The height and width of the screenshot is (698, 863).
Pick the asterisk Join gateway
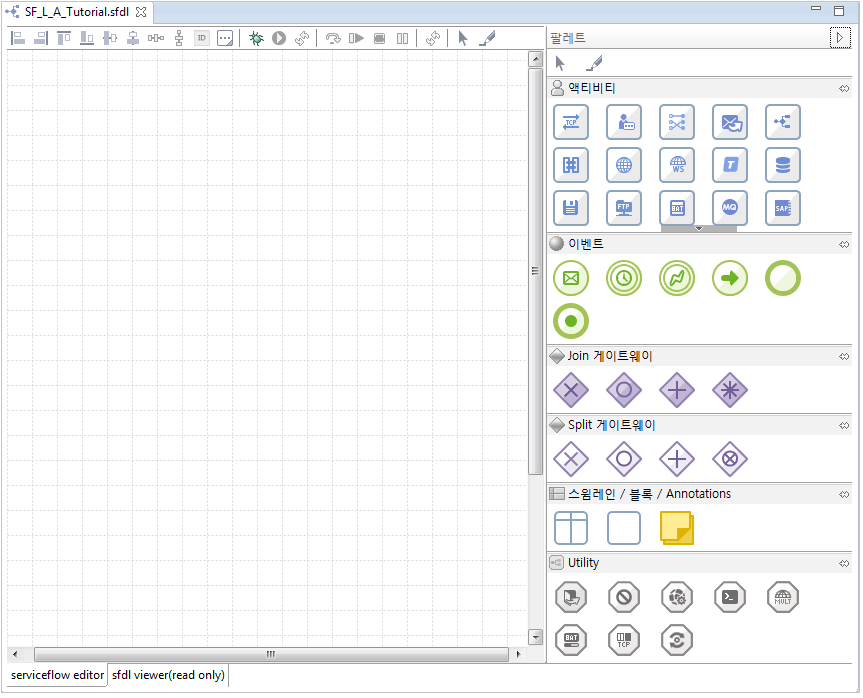730,390
